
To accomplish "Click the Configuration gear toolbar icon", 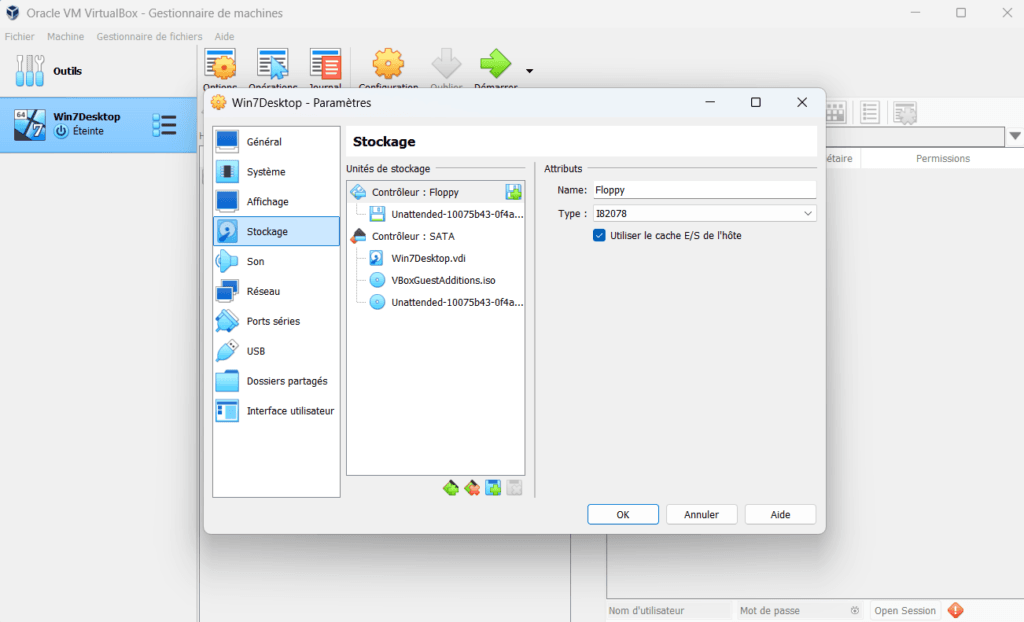I will 388,65.
